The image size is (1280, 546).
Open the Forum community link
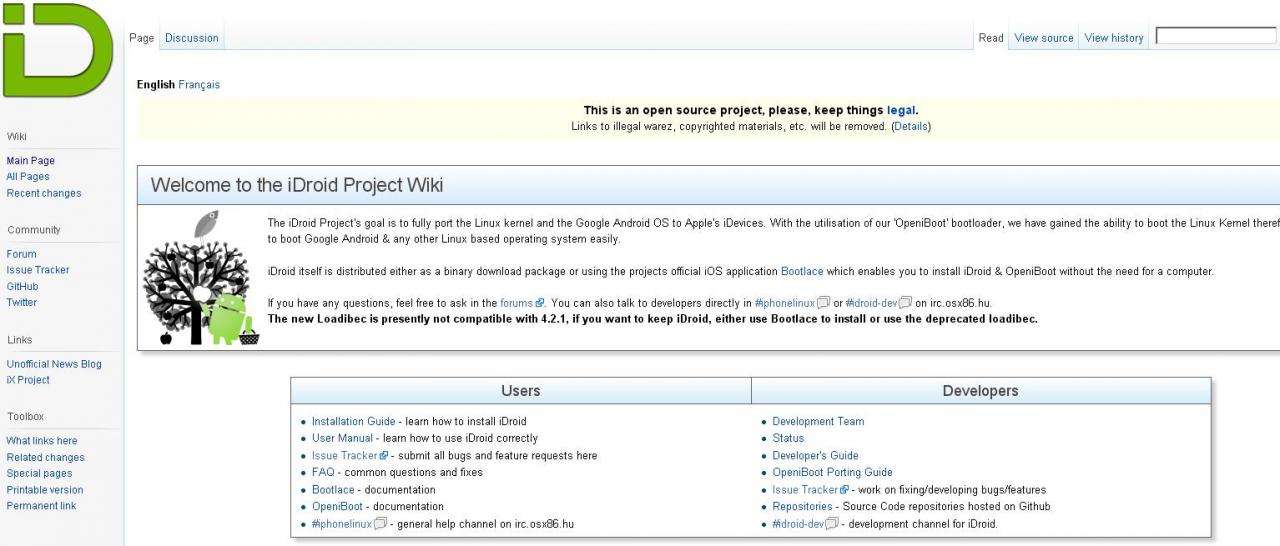pyautogui.click(x=21, y=254)
